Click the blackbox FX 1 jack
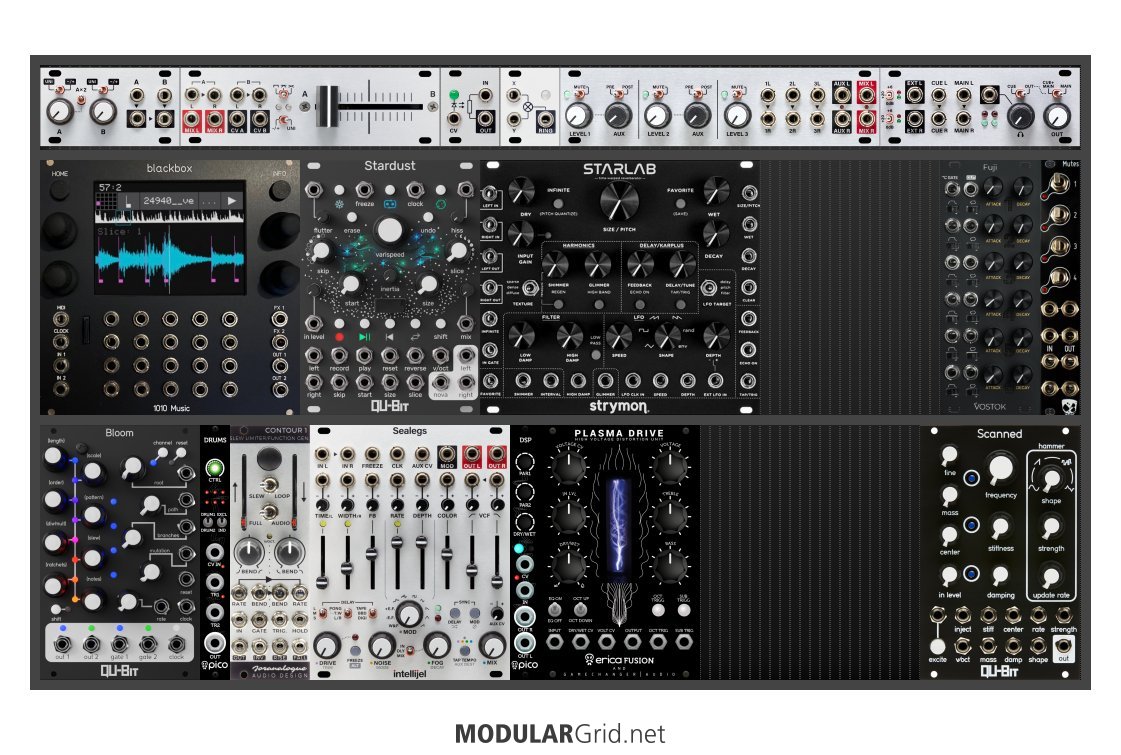1121x755 pixels. [279, 319]
